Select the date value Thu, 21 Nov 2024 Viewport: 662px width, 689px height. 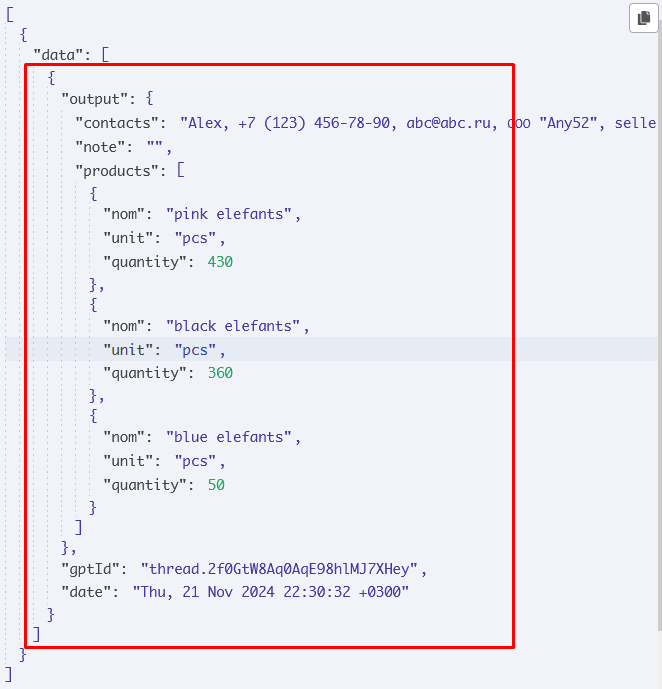coord(271,592)
